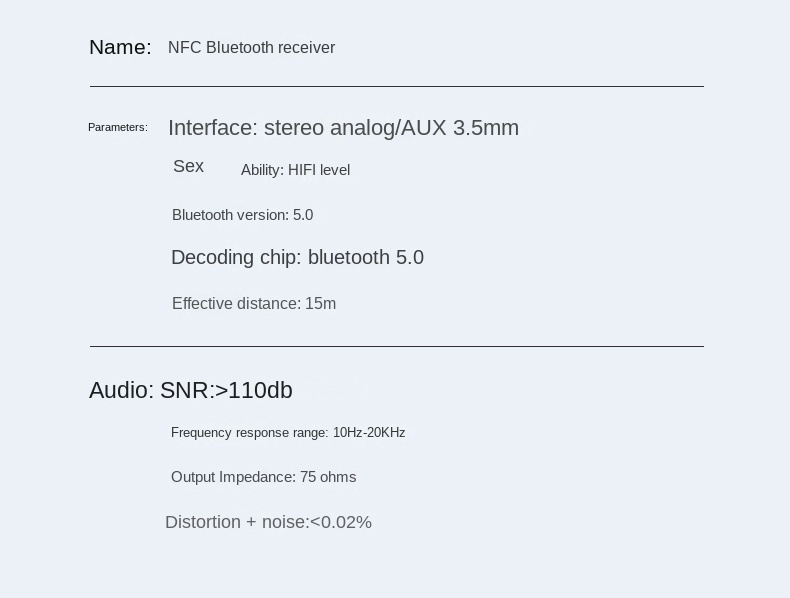Click 'Output Impedance: 75 ohms' line
The width and height of the screenshot is (790, 598).
[x=263, y=477]
